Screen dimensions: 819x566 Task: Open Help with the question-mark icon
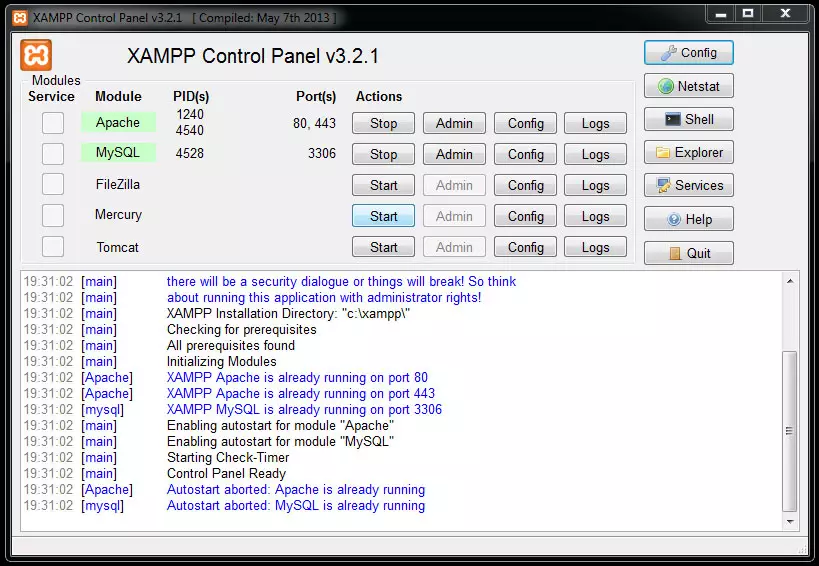coord(688,219)
